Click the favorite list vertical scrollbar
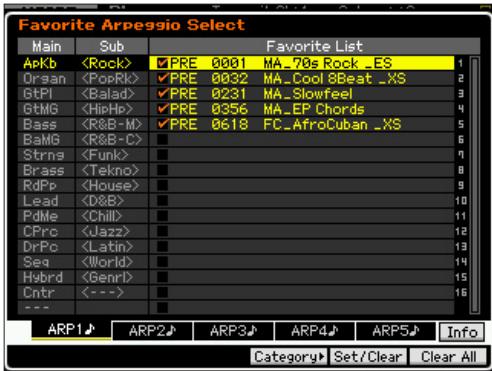Viewport: 492px width, 371px height. point(475,185)
